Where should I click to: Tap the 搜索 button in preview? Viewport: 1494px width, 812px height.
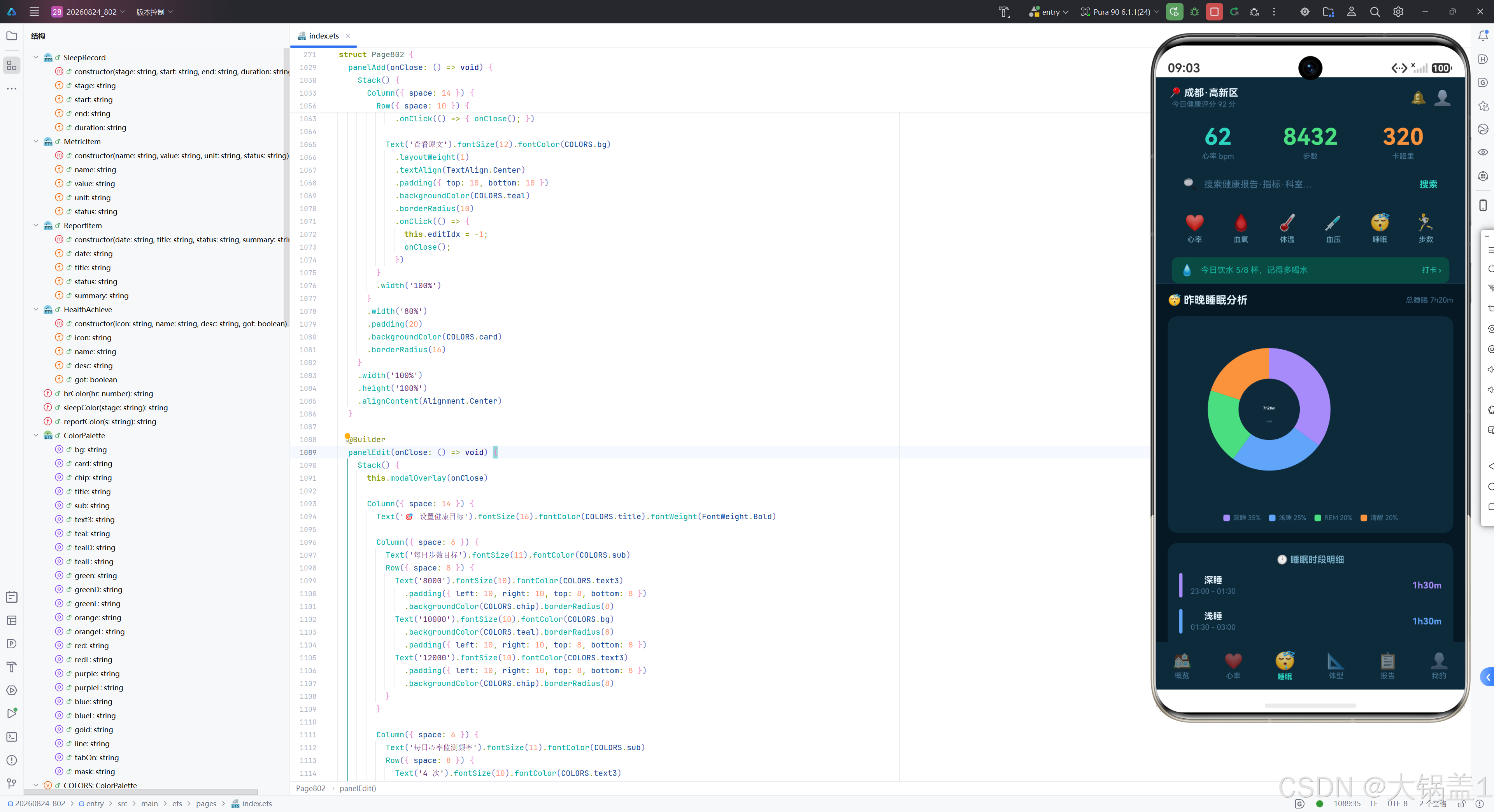click(1428, 184)
